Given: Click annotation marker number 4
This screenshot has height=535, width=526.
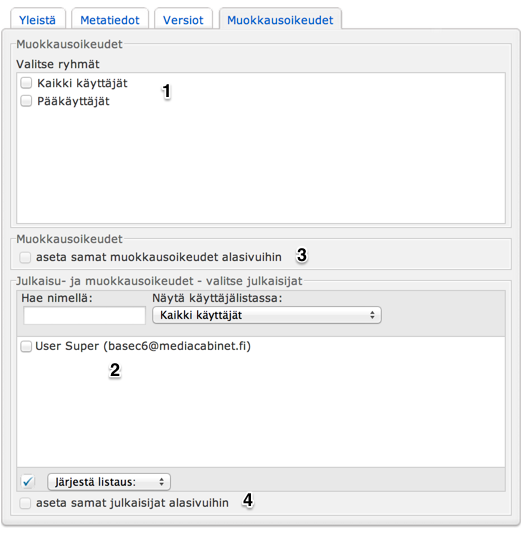Looking at the screenshot, I should pyautogui.click(x=248, y=500).
